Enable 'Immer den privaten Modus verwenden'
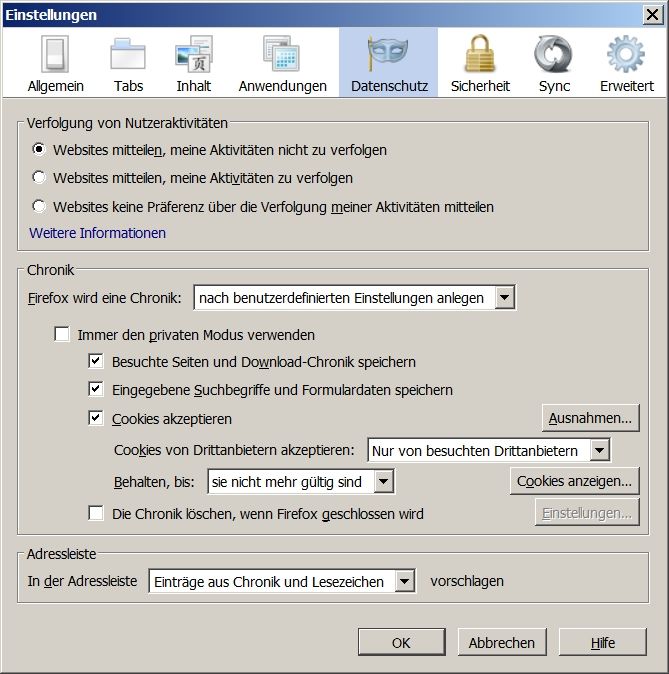This screenshot has height=674, width=669. click(62, 335)
